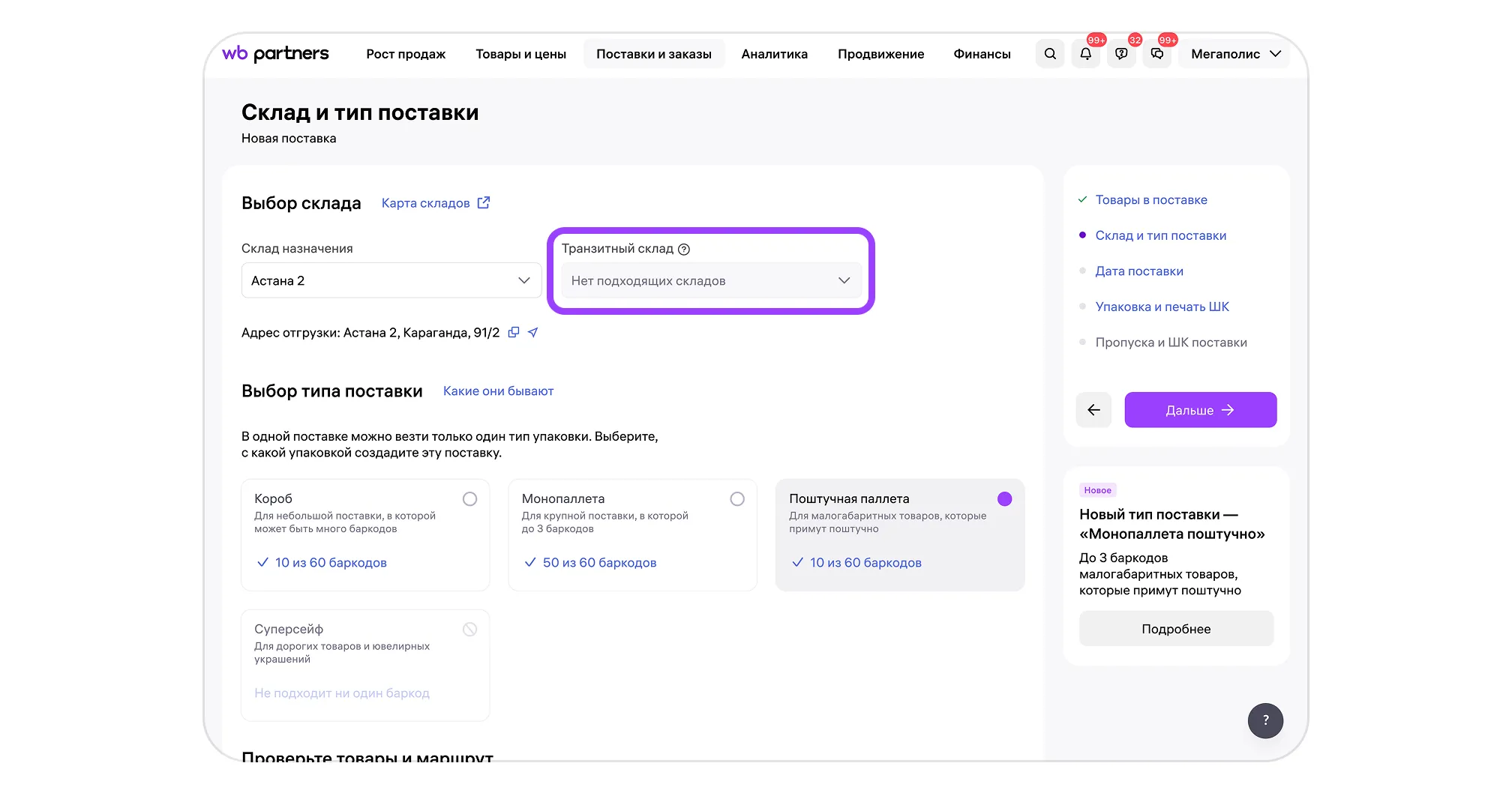Select the Монопаллета radio option

(x=737, y=499)
